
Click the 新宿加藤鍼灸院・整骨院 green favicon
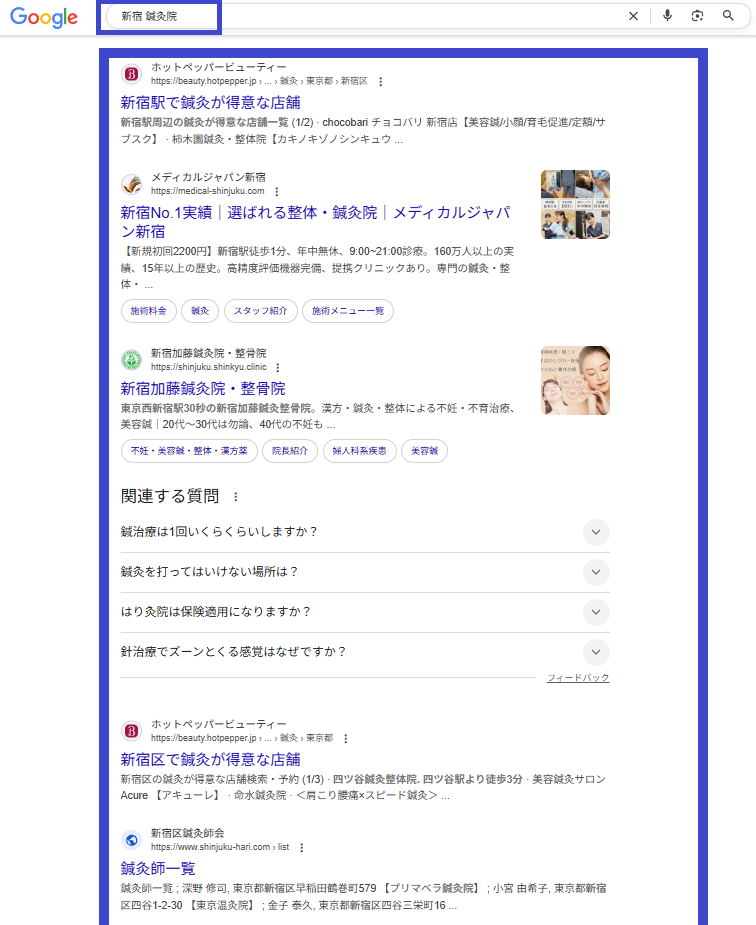(132, 360)
